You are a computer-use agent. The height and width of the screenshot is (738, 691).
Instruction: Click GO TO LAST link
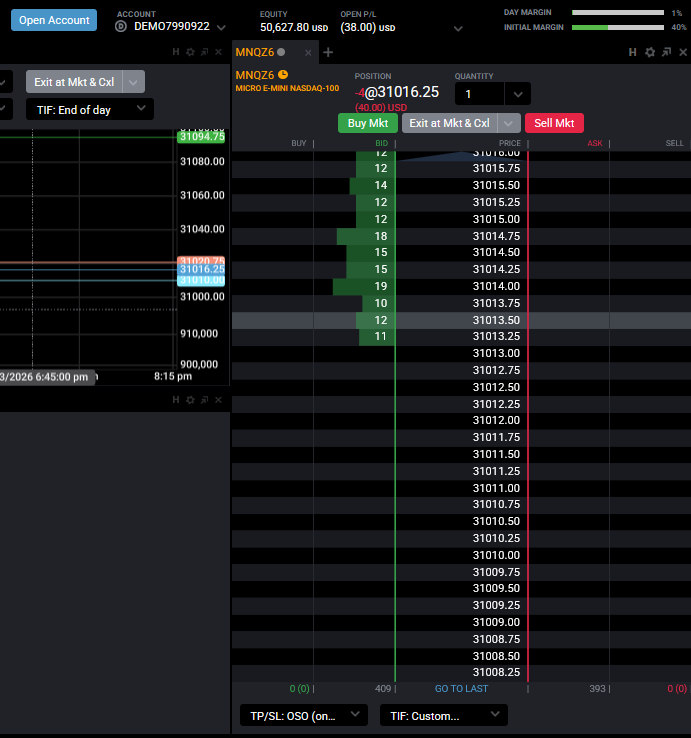461,689
